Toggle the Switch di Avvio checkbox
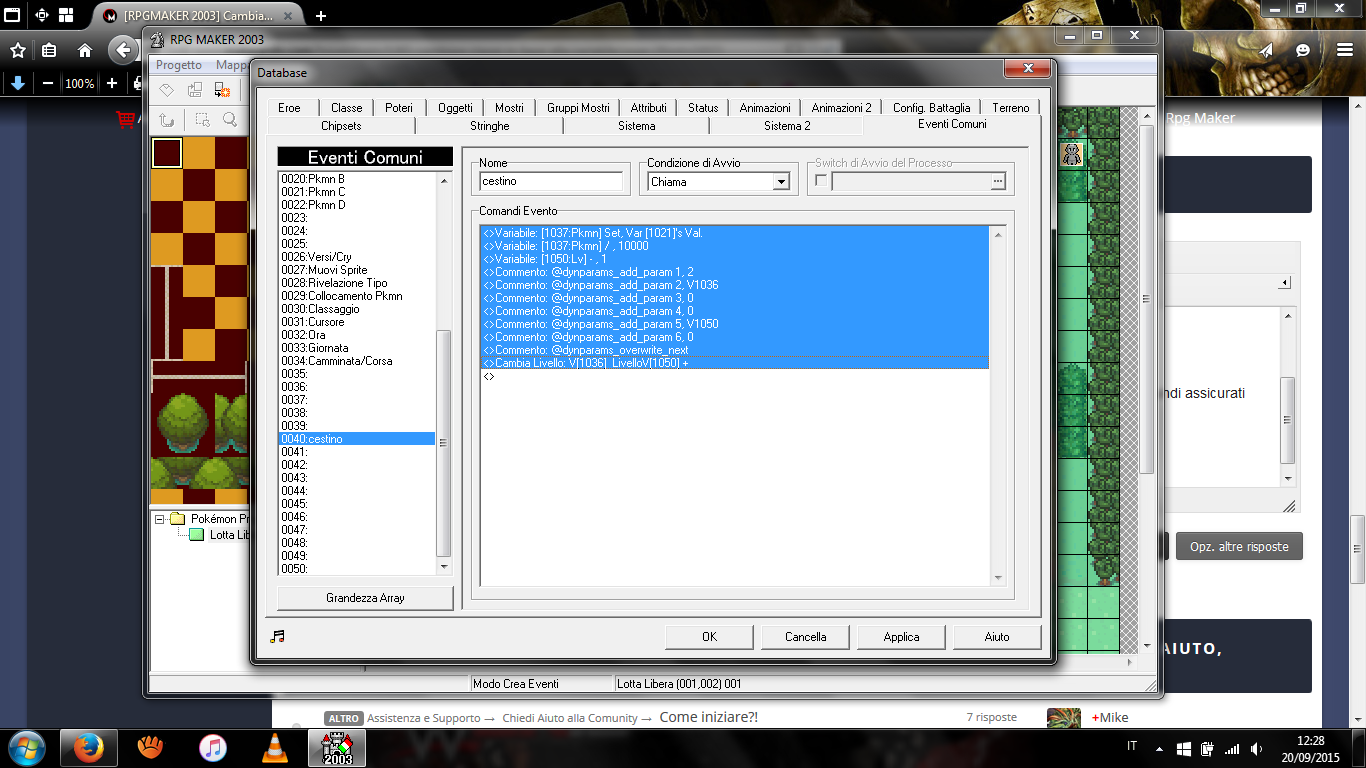The image size is (1366, 768). tap(821, 181)
